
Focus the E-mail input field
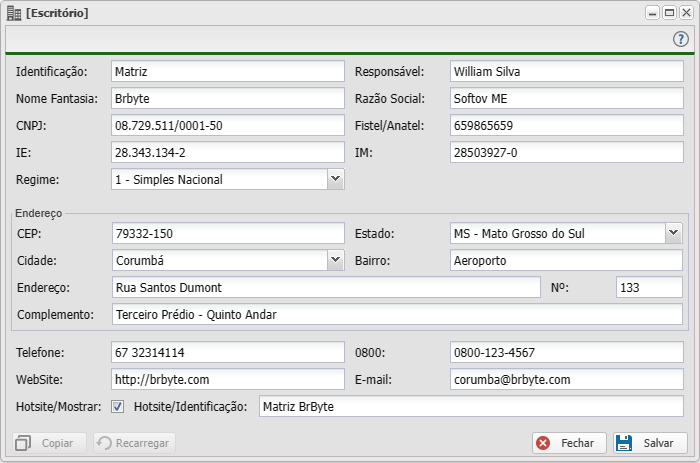click(565, 380)
